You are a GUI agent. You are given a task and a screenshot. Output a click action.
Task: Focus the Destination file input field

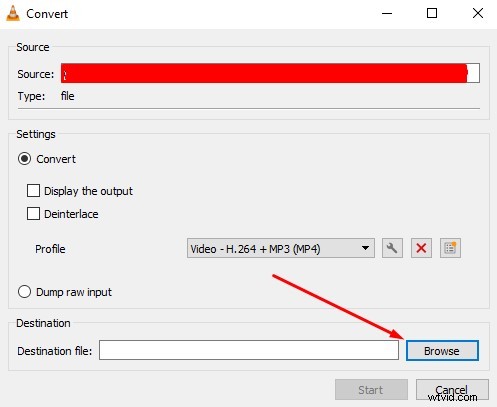coord(249,350)
